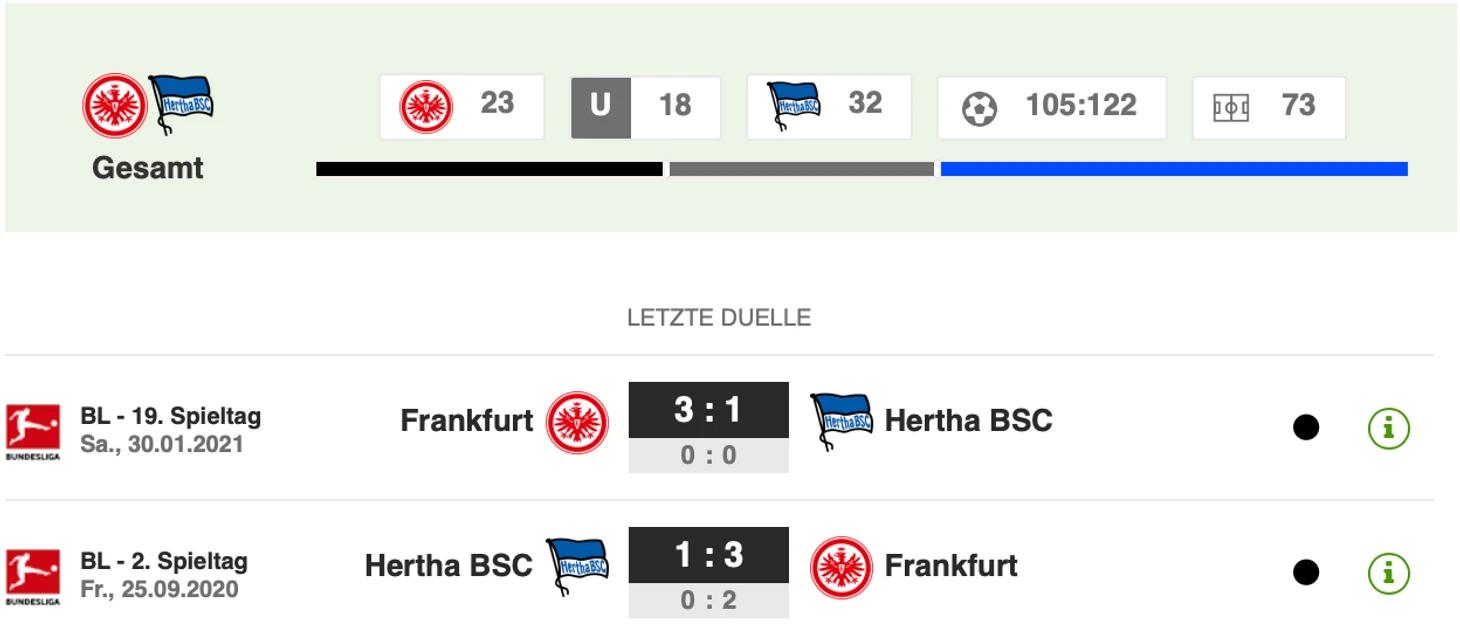Select the football icon beside 105:122
This screenshot has height=643, width=1460.
click(x=980, y=107)
